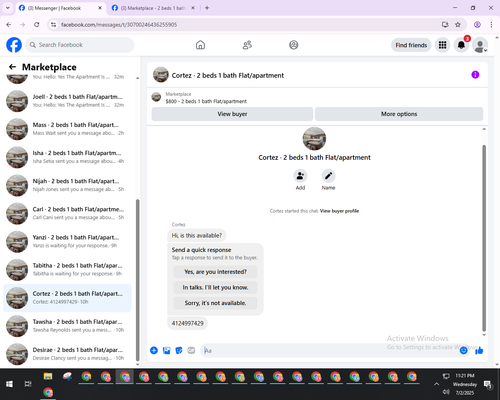Screen dimensions: 500x400
Task: Attach a photo with the image icon
Action: [166, 350]
